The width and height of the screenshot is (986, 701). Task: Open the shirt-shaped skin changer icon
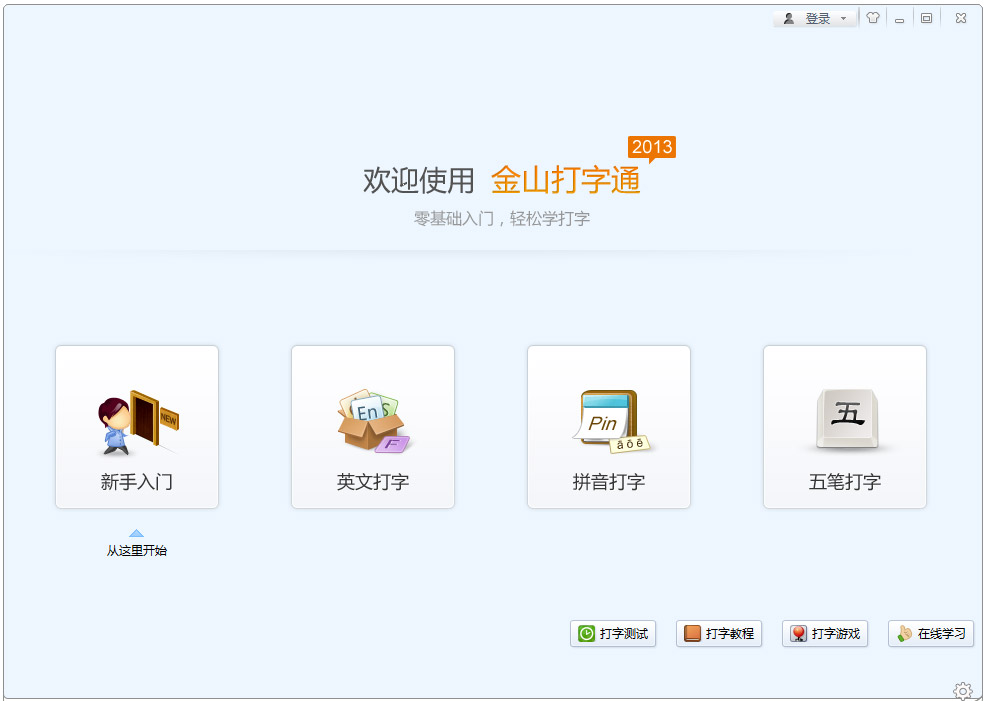coord(872,17)
